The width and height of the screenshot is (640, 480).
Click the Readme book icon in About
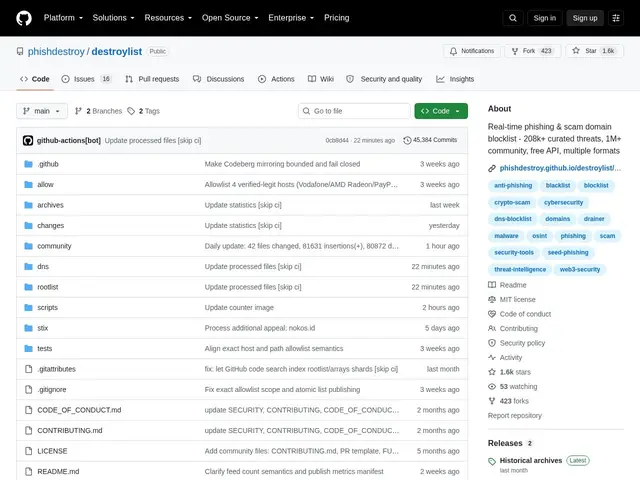pos(492,285)
